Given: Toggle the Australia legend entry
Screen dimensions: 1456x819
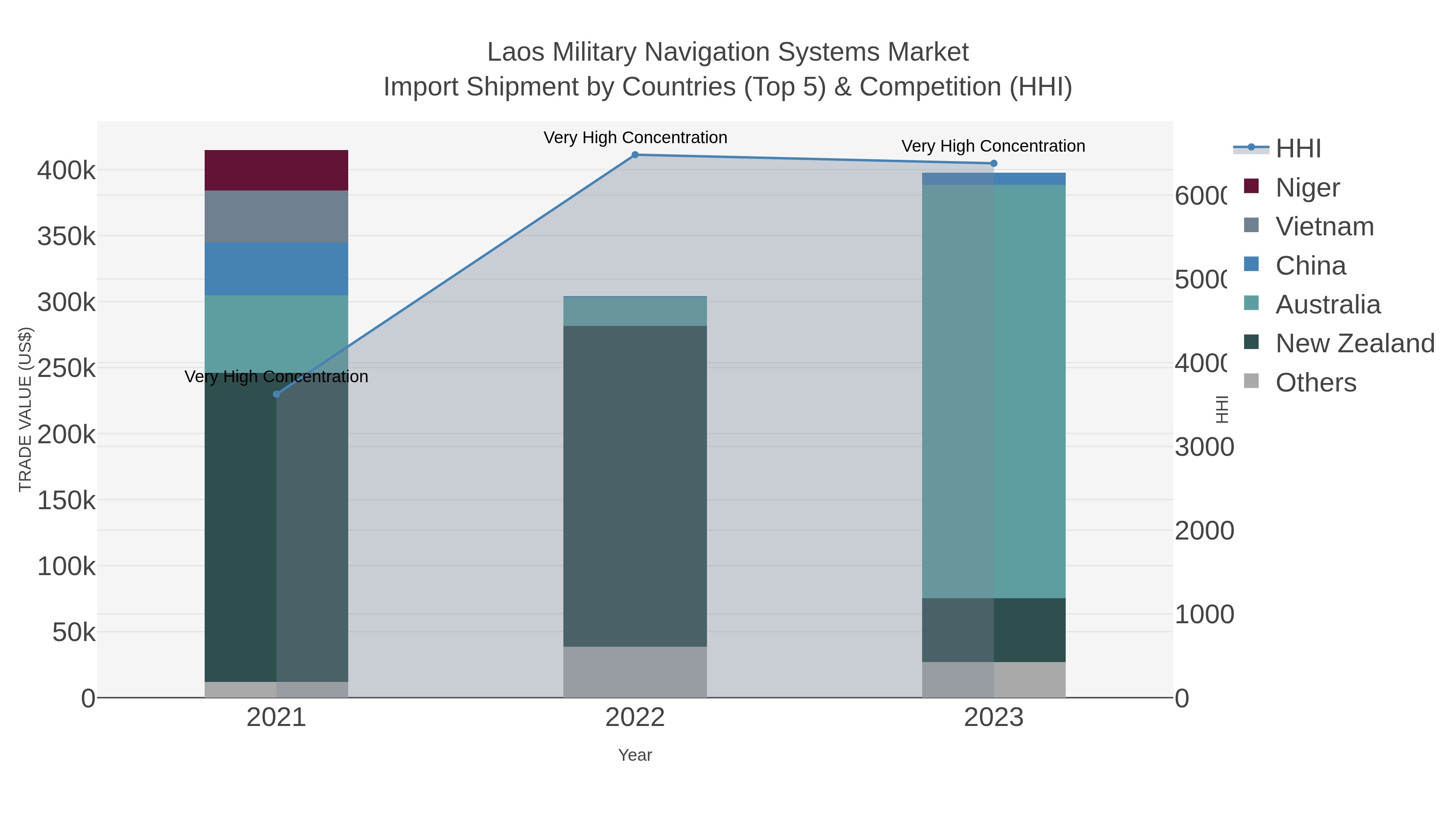Looking at the screenshot, I should pyautogui.click(x=1312, y=305).
